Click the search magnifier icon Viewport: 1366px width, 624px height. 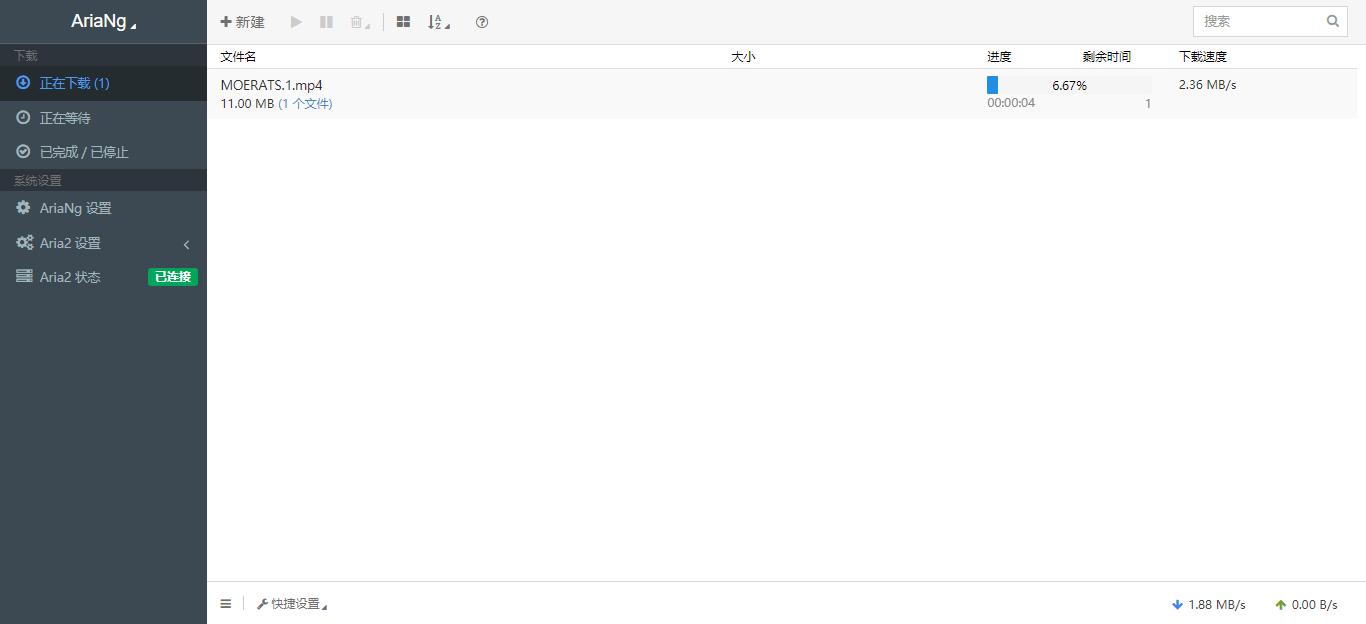point(1332,21)
